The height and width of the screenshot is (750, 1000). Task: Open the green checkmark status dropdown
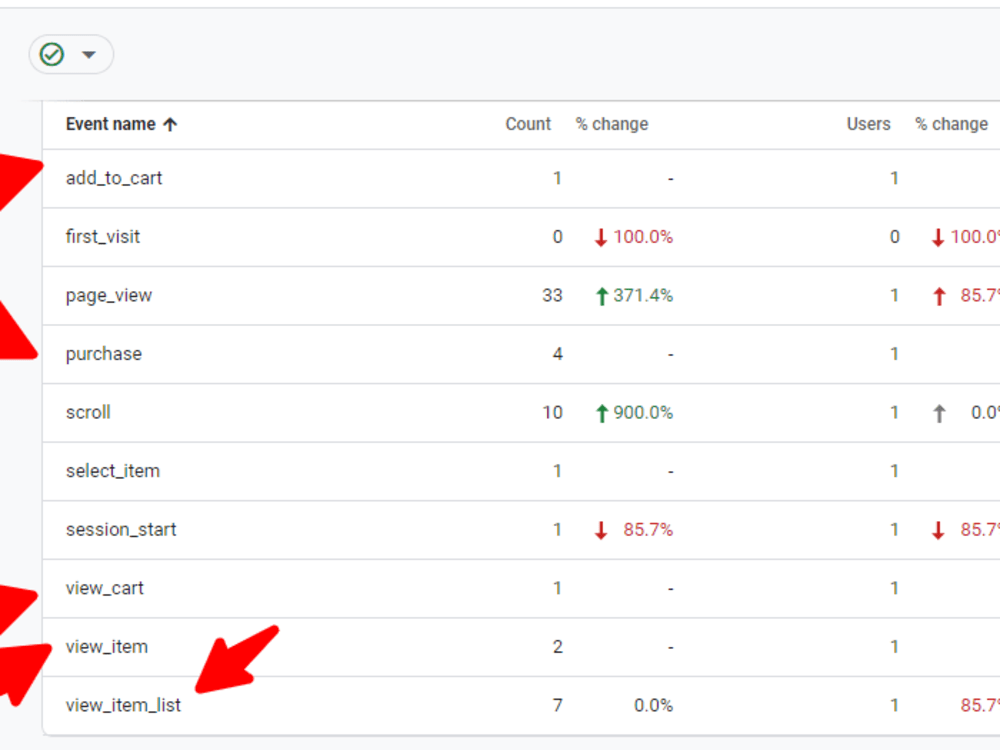(x=71, y=55)
